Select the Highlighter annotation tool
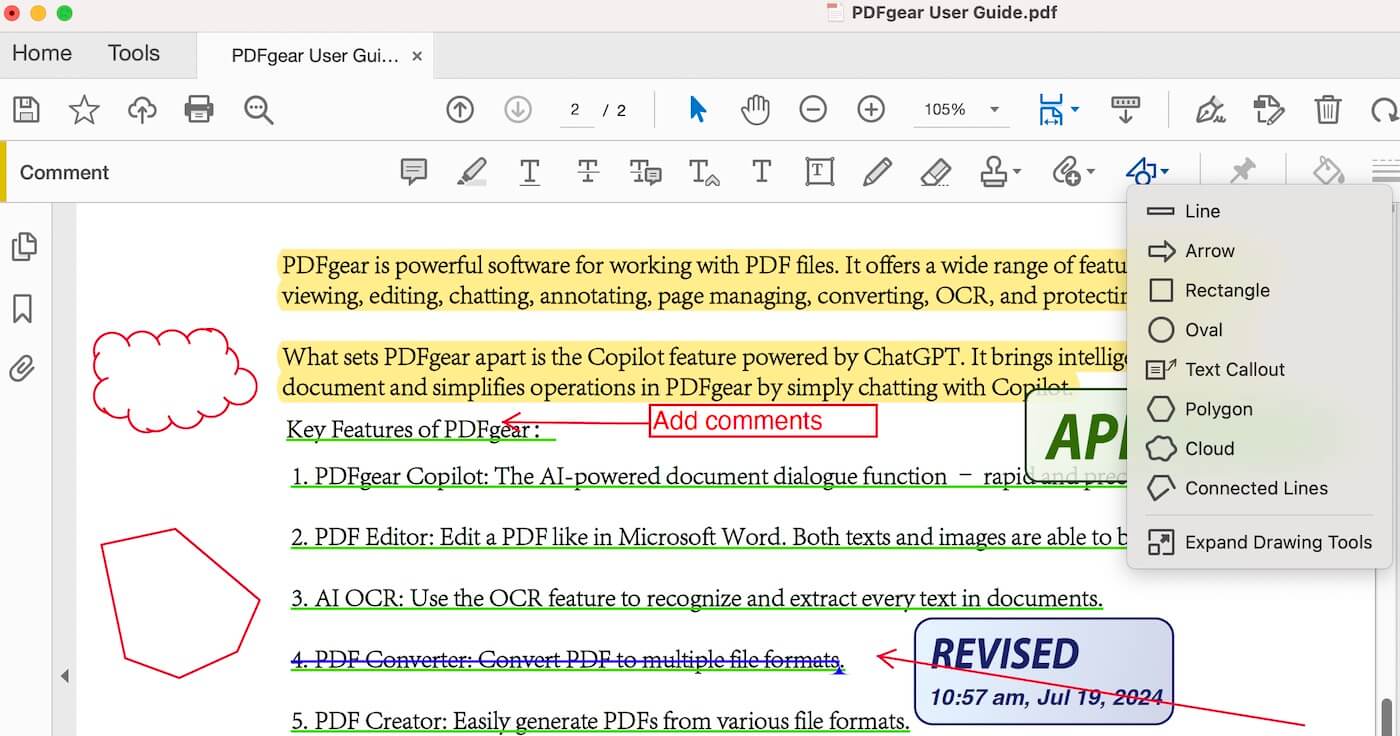 pyautogui.click(x=471, y=171)
